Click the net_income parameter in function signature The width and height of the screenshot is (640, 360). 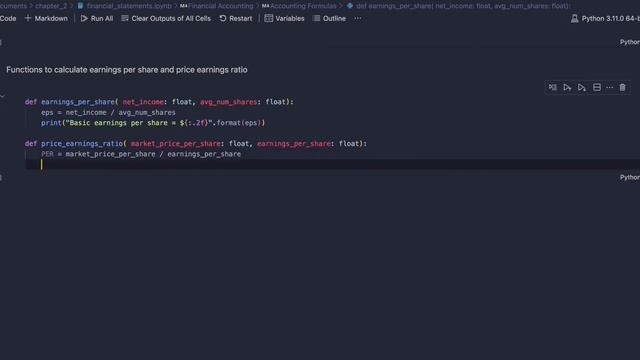(x=143, y=102)
